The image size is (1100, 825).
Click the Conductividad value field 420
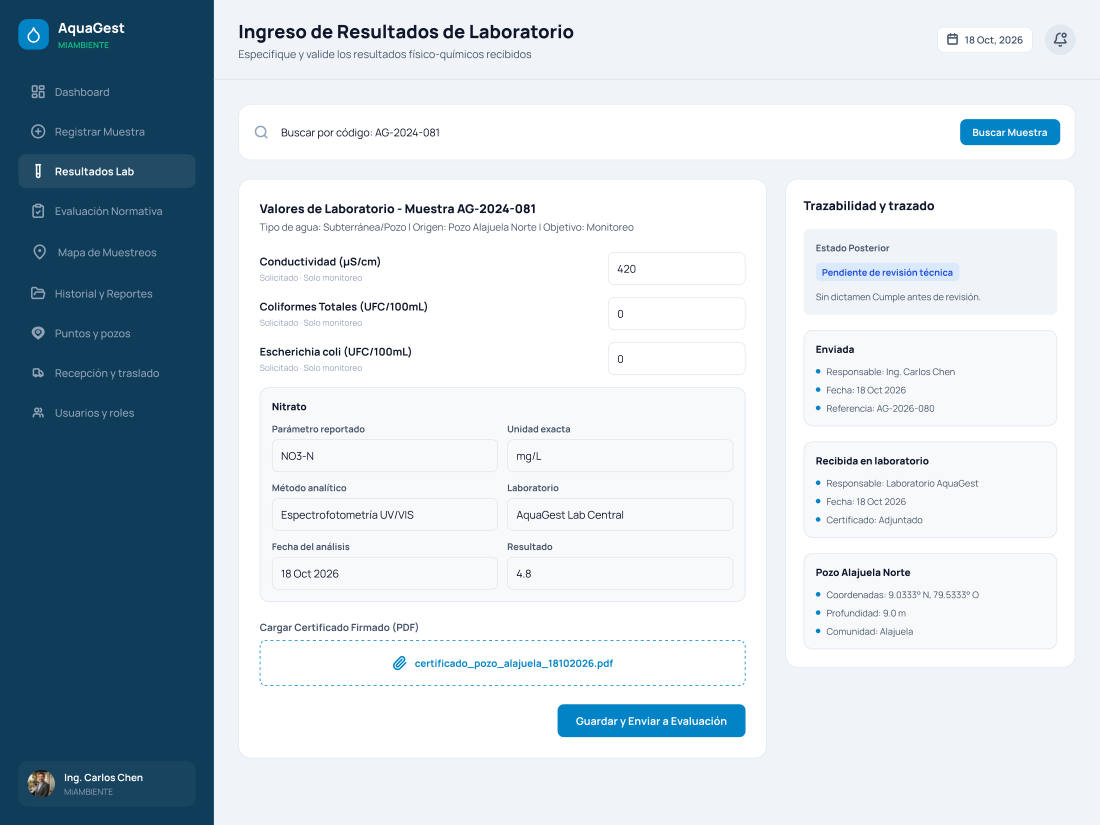point(676,269)
